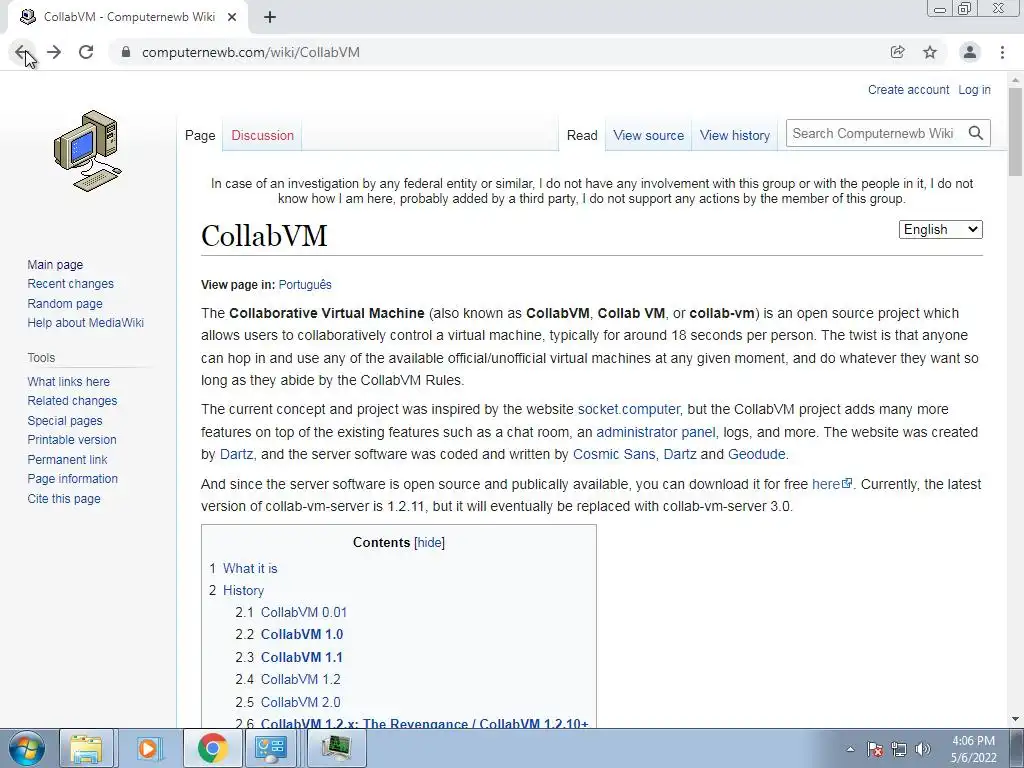1024x768 pixels.
Task: Open Page information
Action: tap(72, 479)
